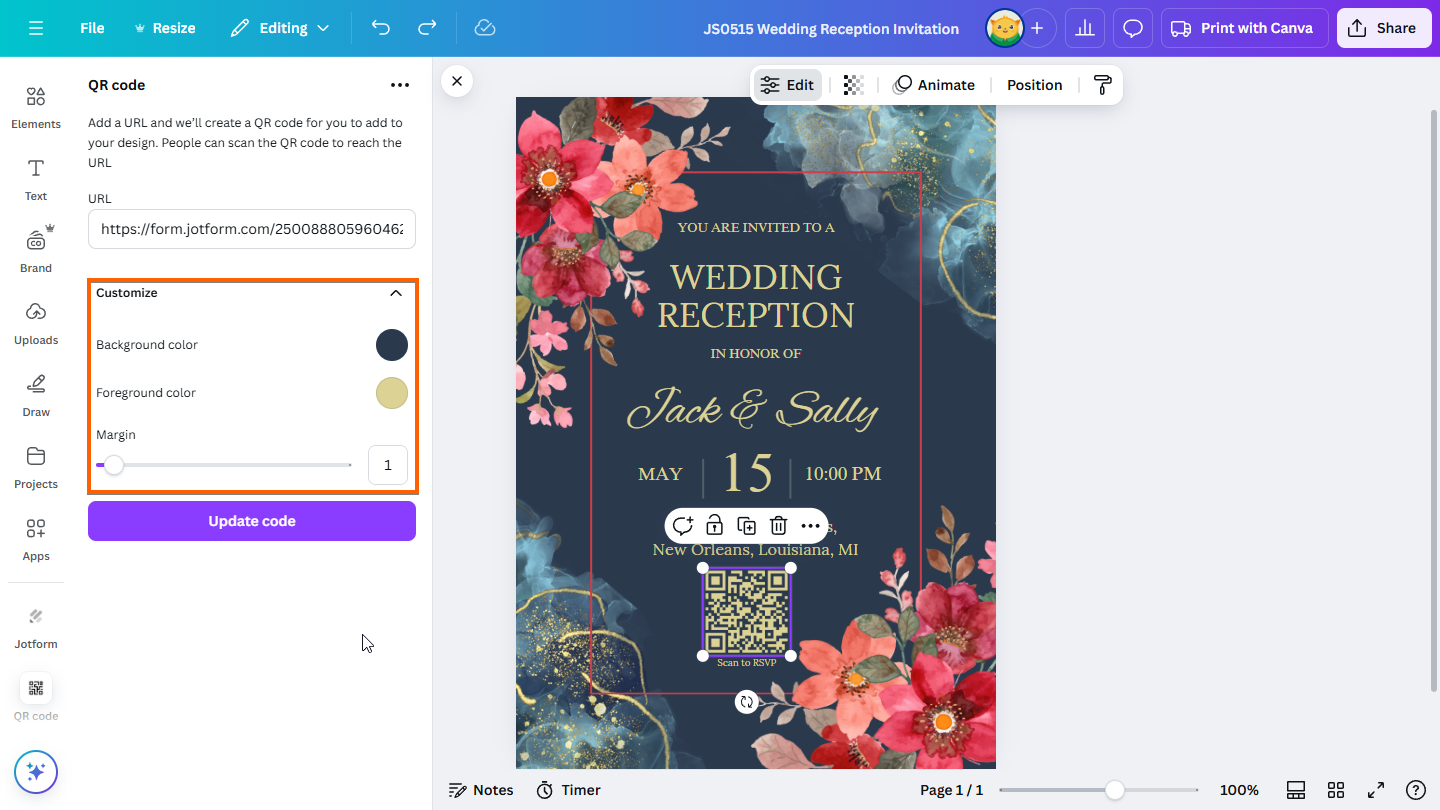The width and height of the screenshot is (1440, 810).
Task: Click the Margin slider handle
Action: click(114, 465)
